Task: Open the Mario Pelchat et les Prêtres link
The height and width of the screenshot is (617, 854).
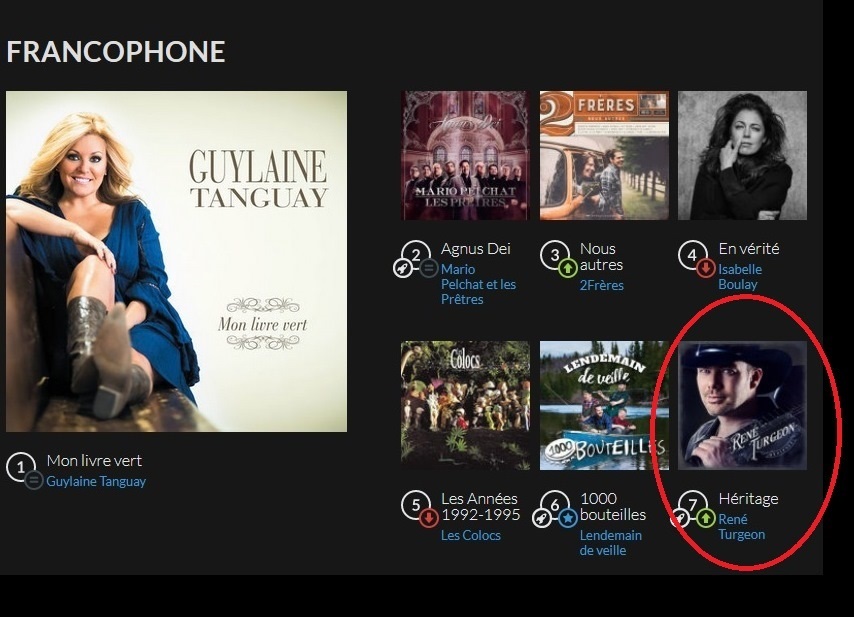Action: coord(478,284)
